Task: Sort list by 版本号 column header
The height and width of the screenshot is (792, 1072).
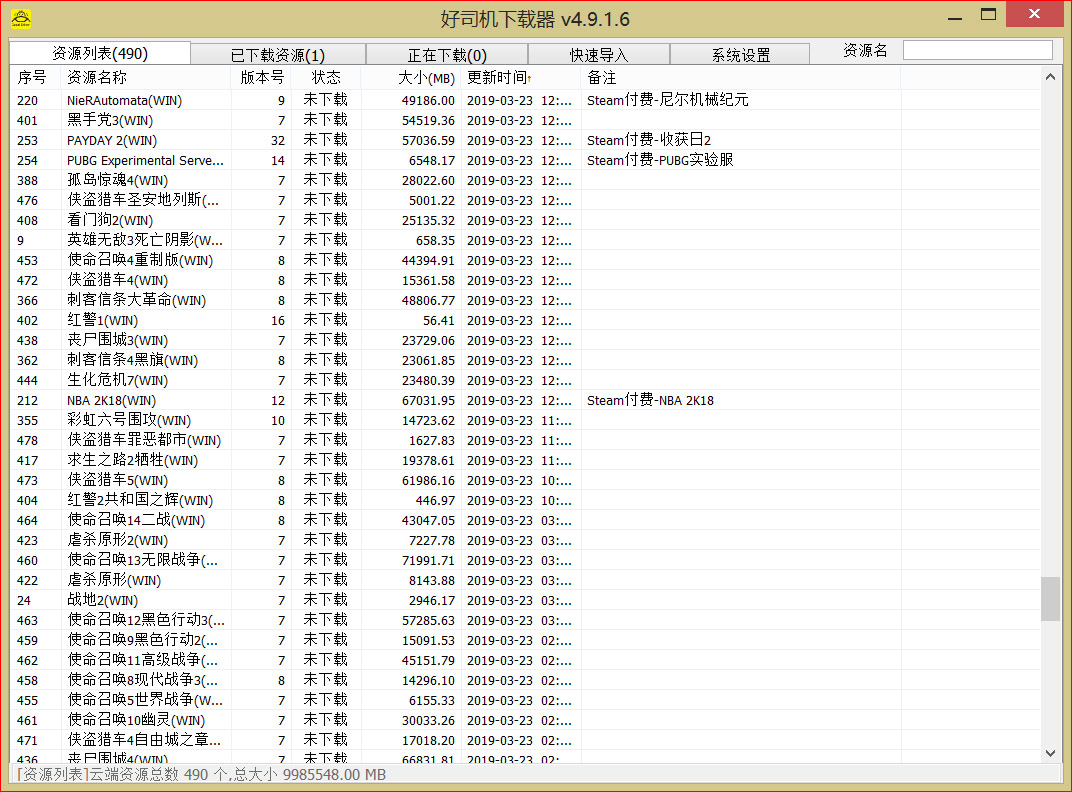Action: 261,77
